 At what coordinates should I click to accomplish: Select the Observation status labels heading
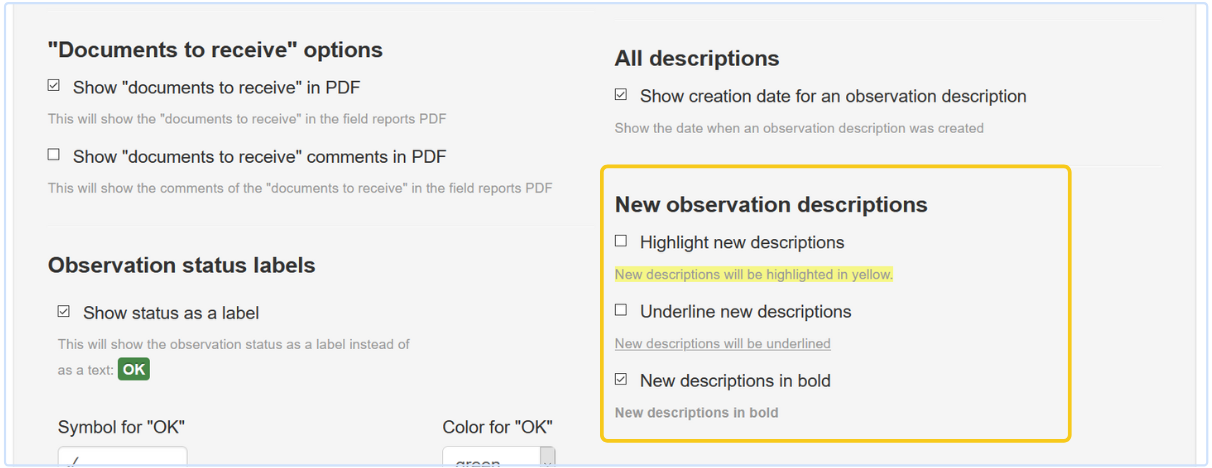[x=181, y=265]
